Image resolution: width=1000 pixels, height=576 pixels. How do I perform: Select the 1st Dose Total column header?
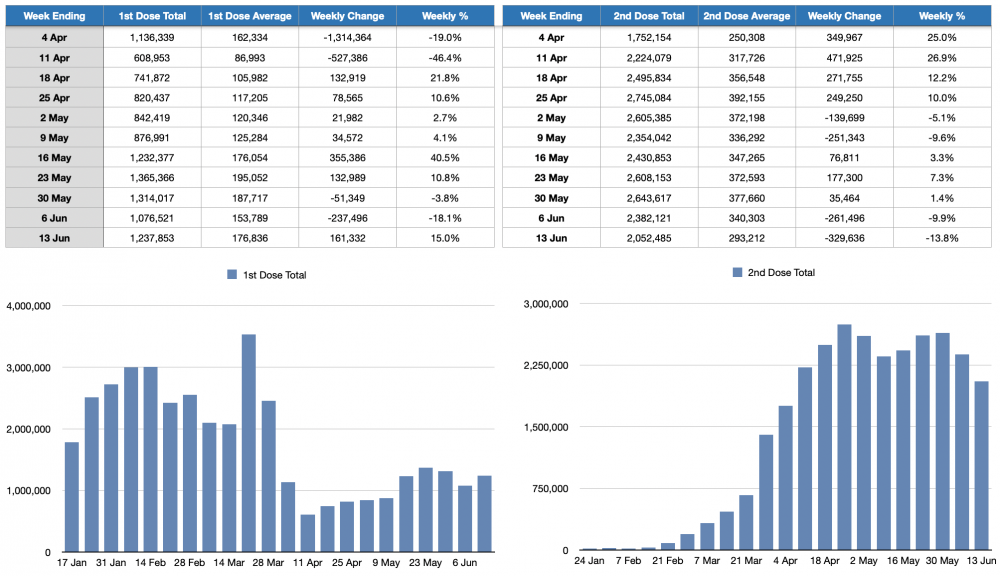(152, 16)
